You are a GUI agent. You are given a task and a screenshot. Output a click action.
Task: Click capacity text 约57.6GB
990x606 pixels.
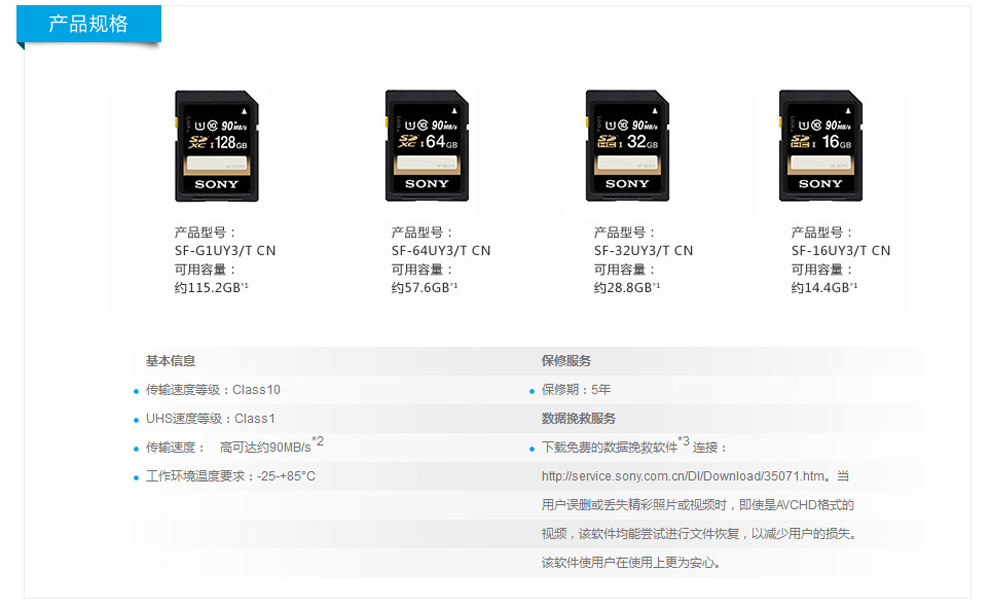424,288
